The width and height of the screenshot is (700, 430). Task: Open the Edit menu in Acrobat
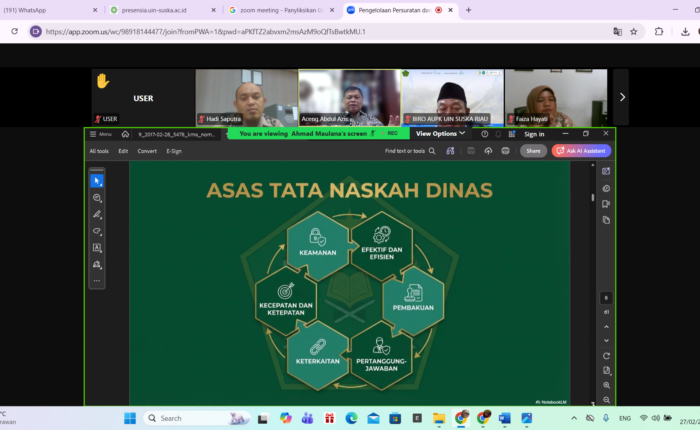(x=123, y=151)
